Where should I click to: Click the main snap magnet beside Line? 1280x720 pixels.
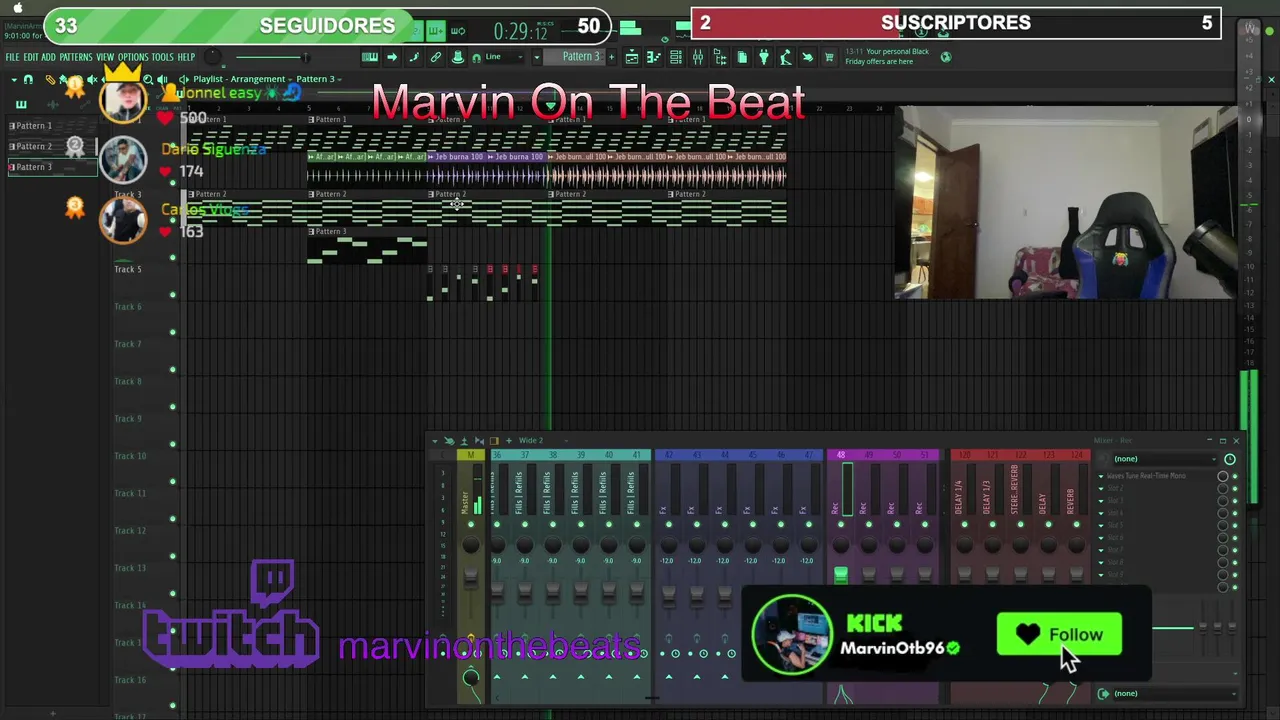click(x=476, y=57)
